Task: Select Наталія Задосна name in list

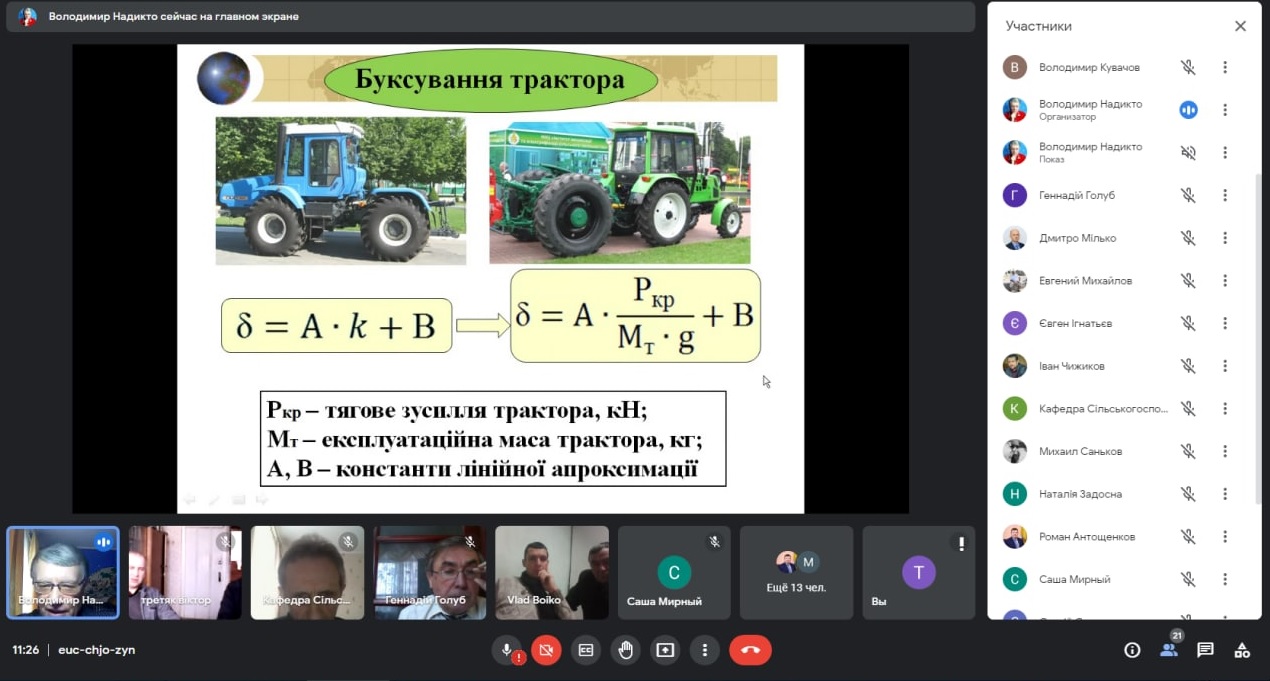Action: (1080, 494)
